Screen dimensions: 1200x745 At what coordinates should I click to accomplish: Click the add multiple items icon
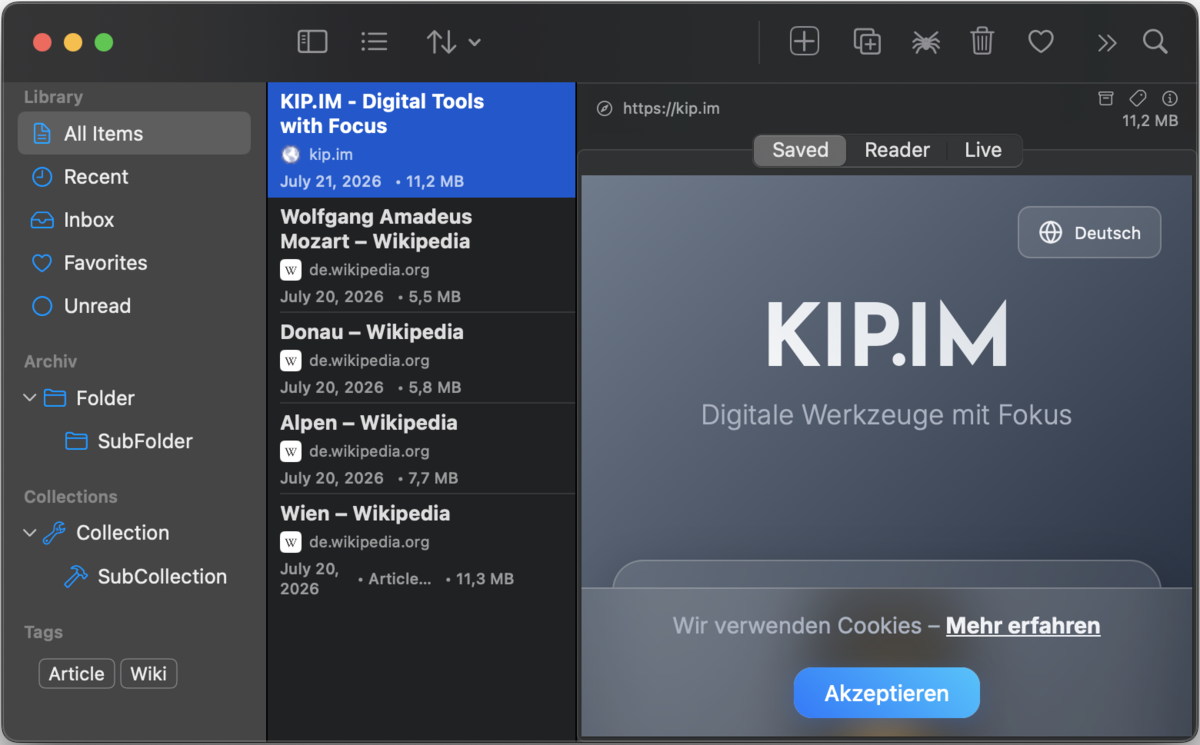[x=866, y=41]
